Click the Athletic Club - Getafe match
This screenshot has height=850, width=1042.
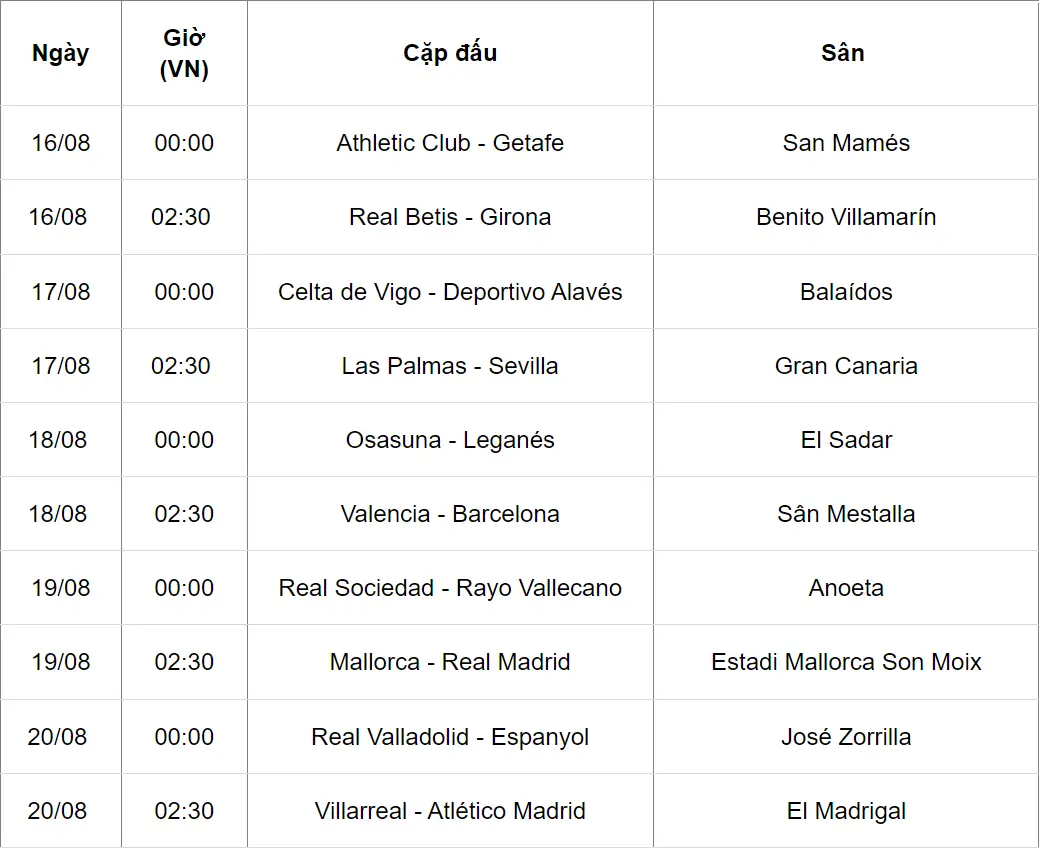click(450, 143)
